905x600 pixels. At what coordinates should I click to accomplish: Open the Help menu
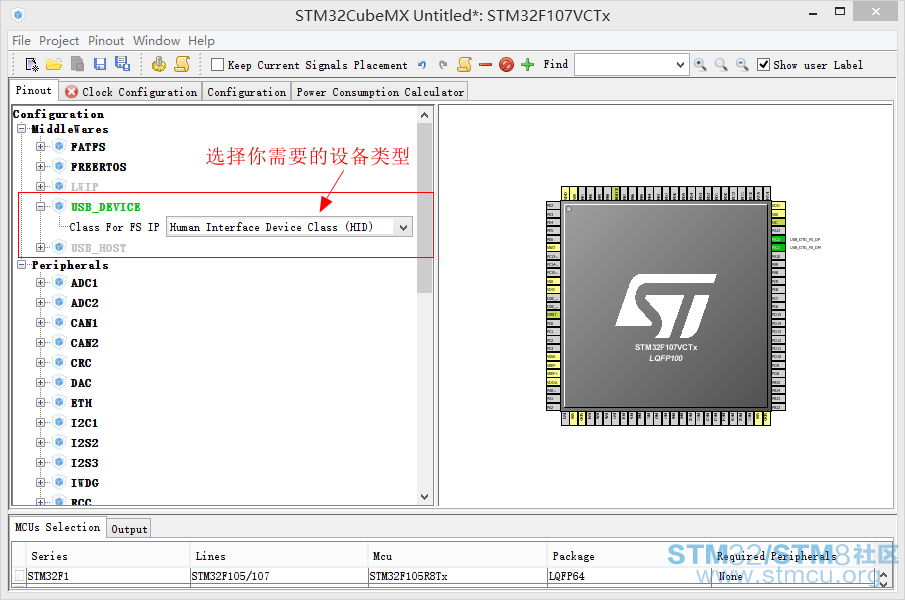tap(201, 41)
